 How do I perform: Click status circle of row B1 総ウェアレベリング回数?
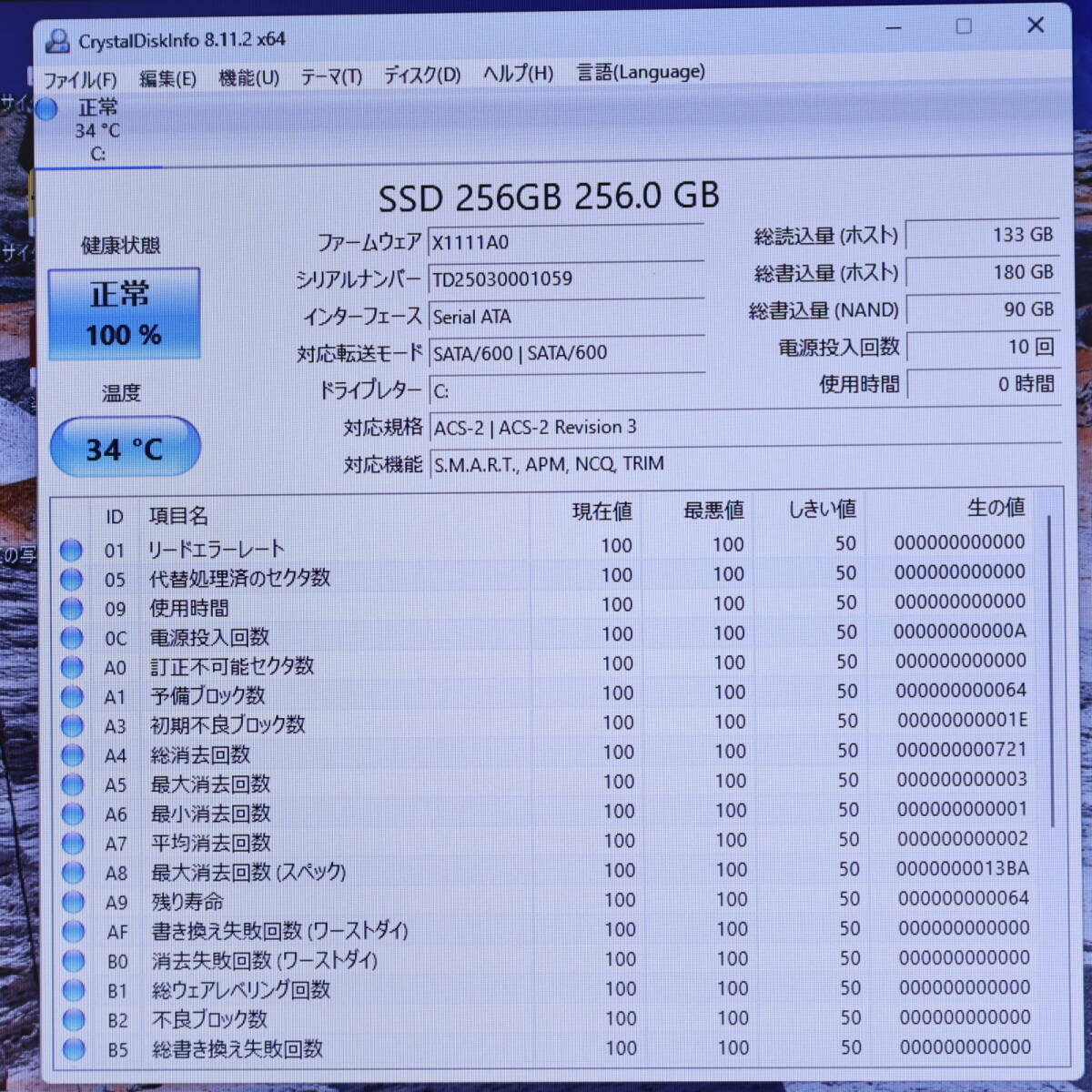(74, 990)
